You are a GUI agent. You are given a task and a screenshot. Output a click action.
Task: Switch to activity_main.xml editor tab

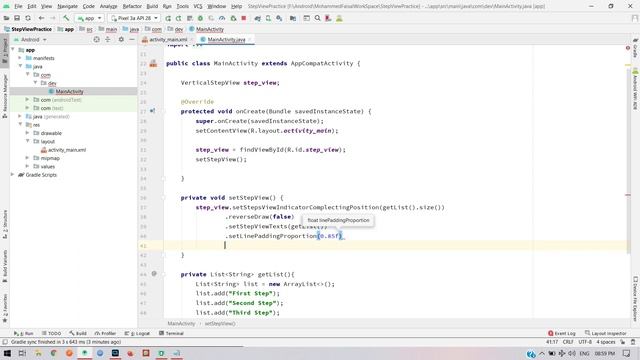pyautogui.click(x=167, y=40)
